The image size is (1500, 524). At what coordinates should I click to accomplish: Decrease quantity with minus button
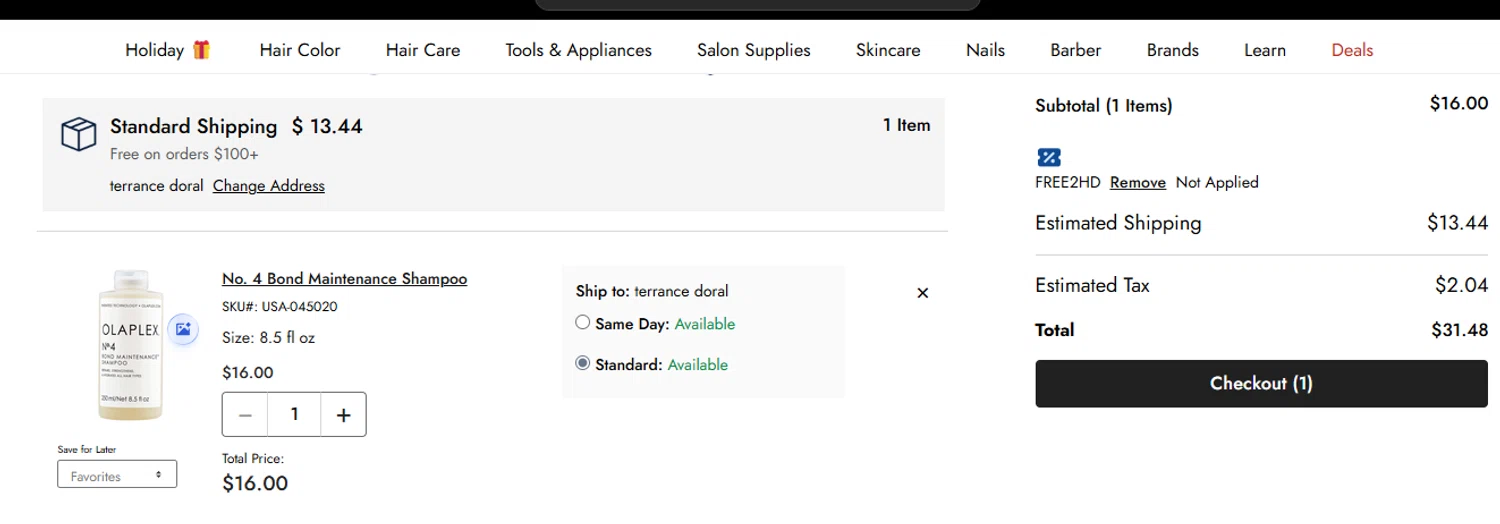coord(246,415)
